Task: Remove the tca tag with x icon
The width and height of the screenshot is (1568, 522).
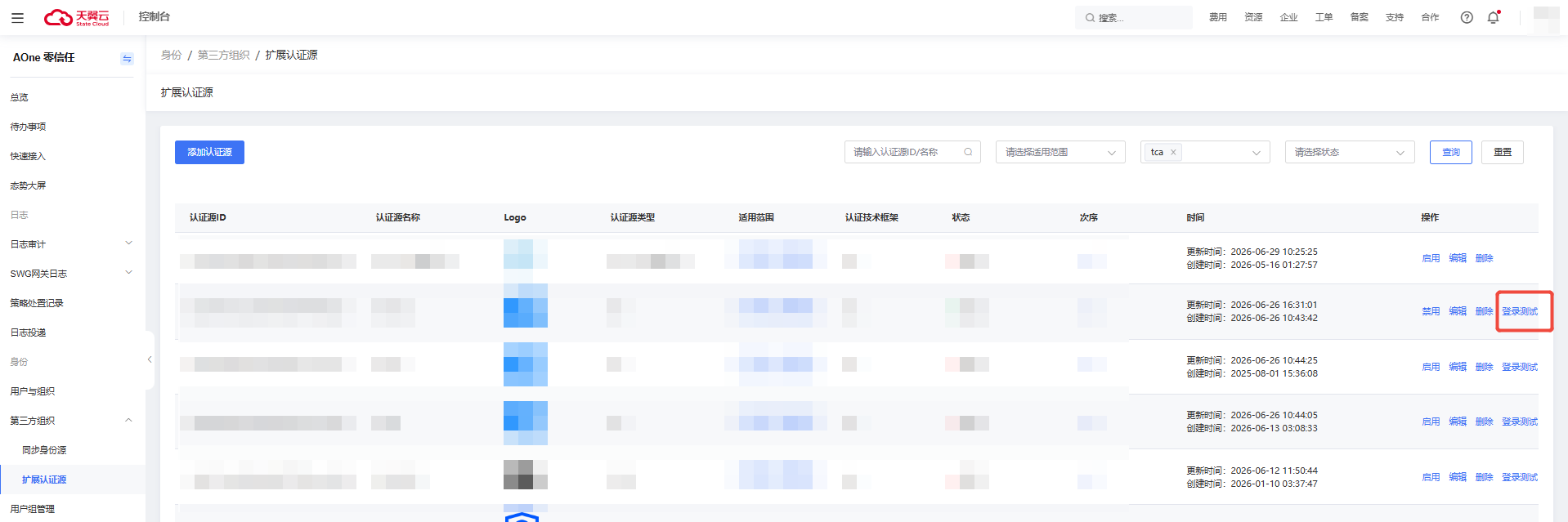Action: pyautogui.click(x=1173, y=152)
